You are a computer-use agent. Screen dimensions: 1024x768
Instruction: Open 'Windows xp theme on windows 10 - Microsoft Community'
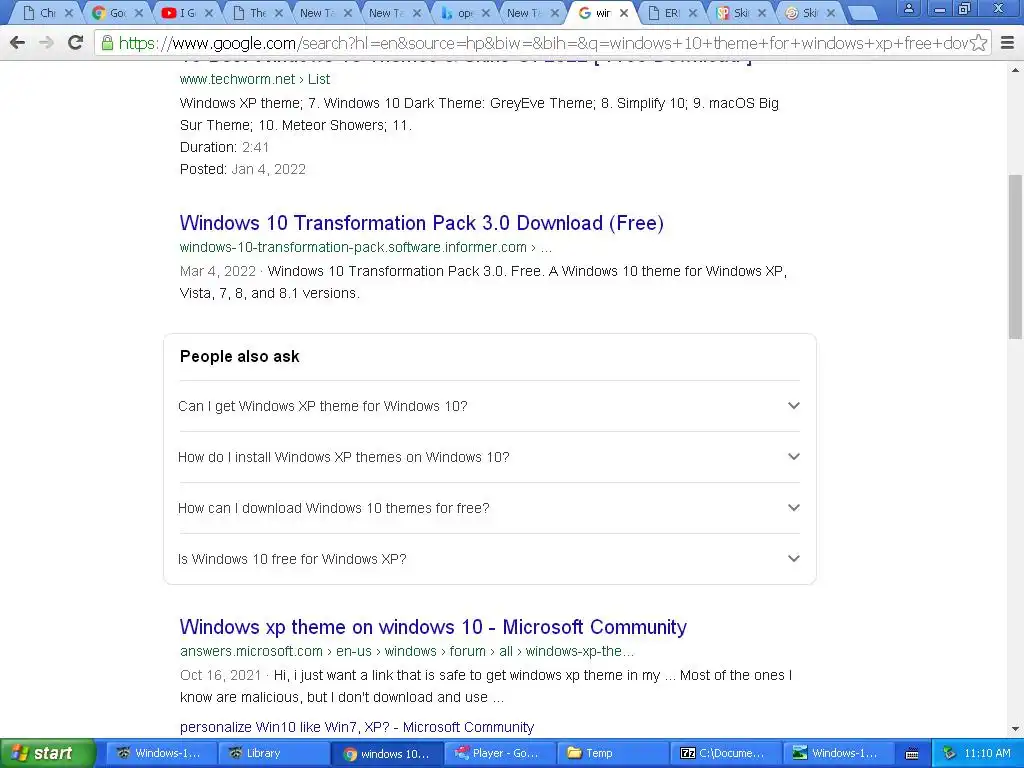tap(433, 627)
